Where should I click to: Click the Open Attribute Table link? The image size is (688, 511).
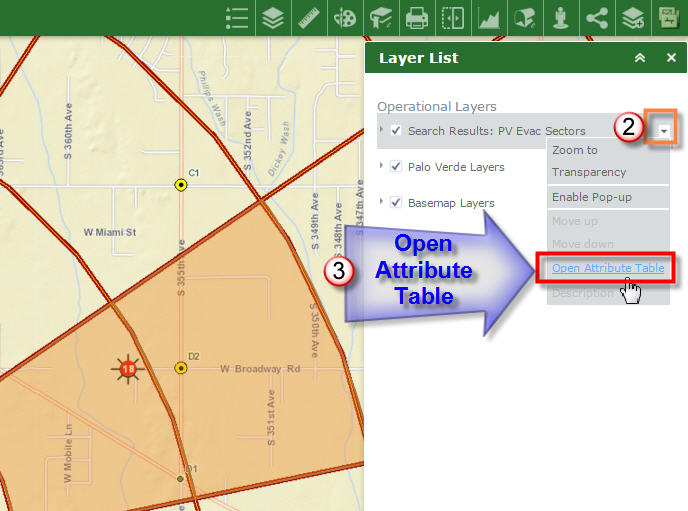coord(608,268)
